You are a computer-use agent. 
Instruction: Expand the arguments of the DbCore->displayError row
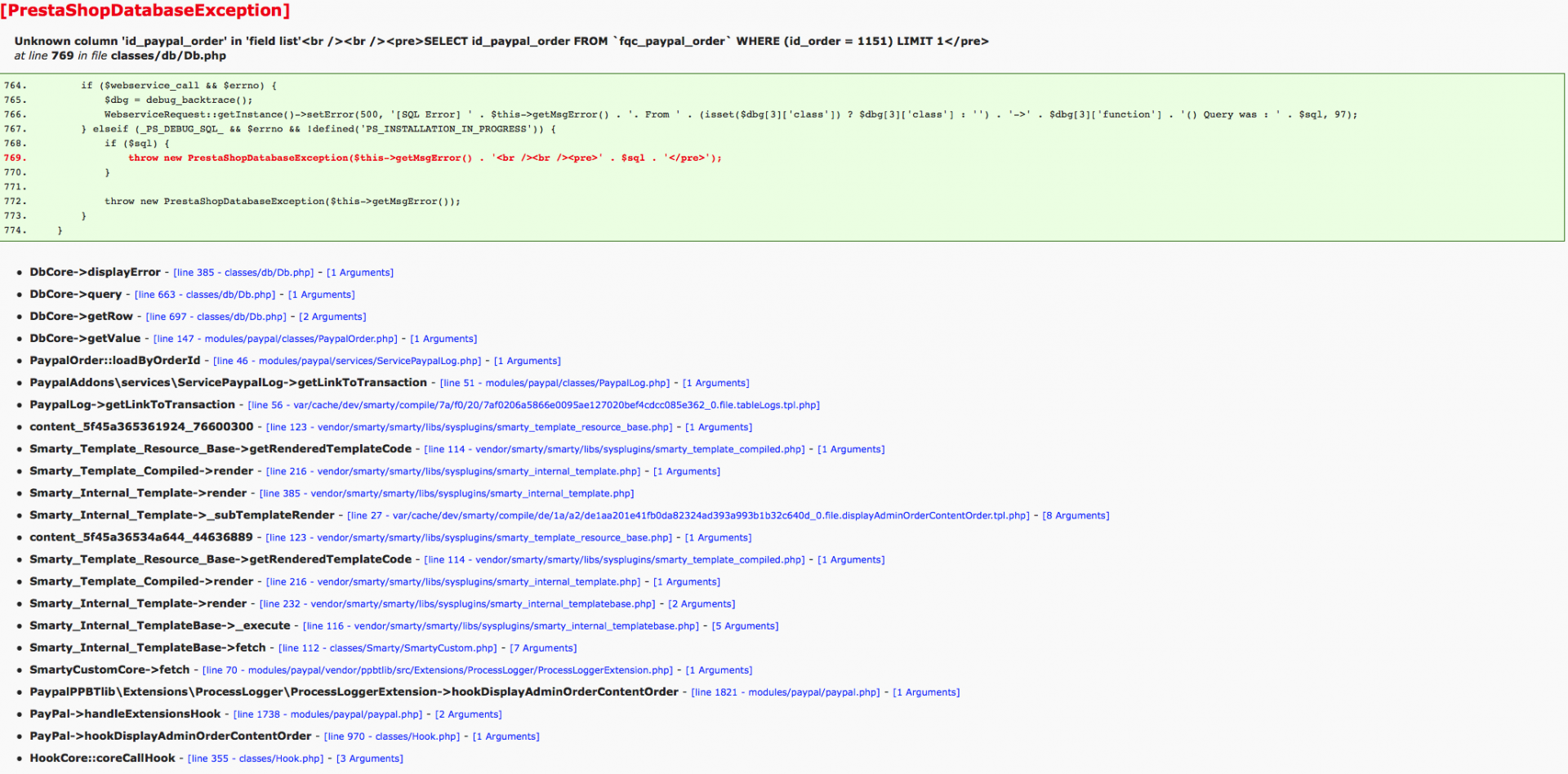pos(360,273)
